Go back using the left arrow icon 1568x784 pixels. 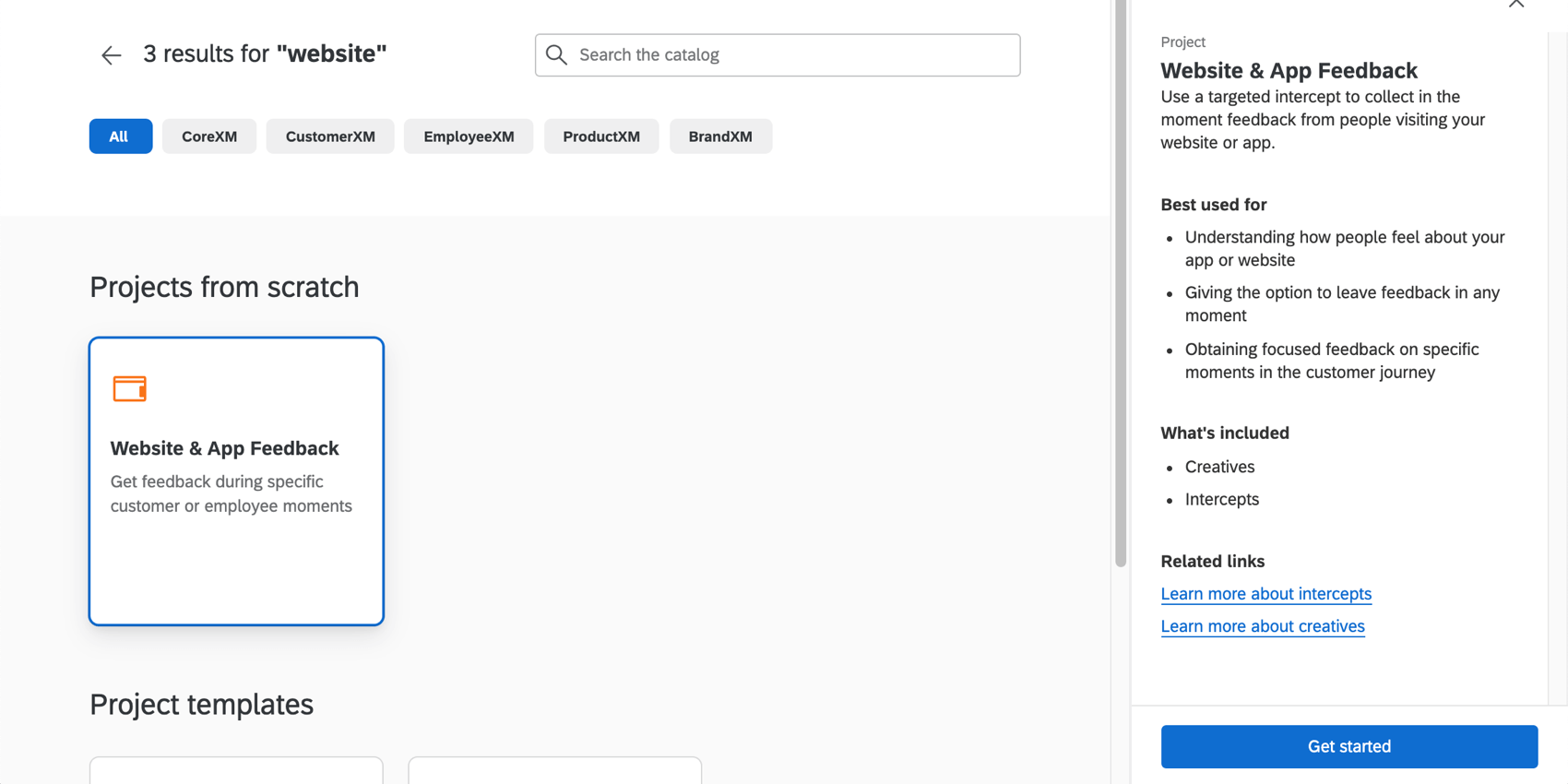(111, 55)
